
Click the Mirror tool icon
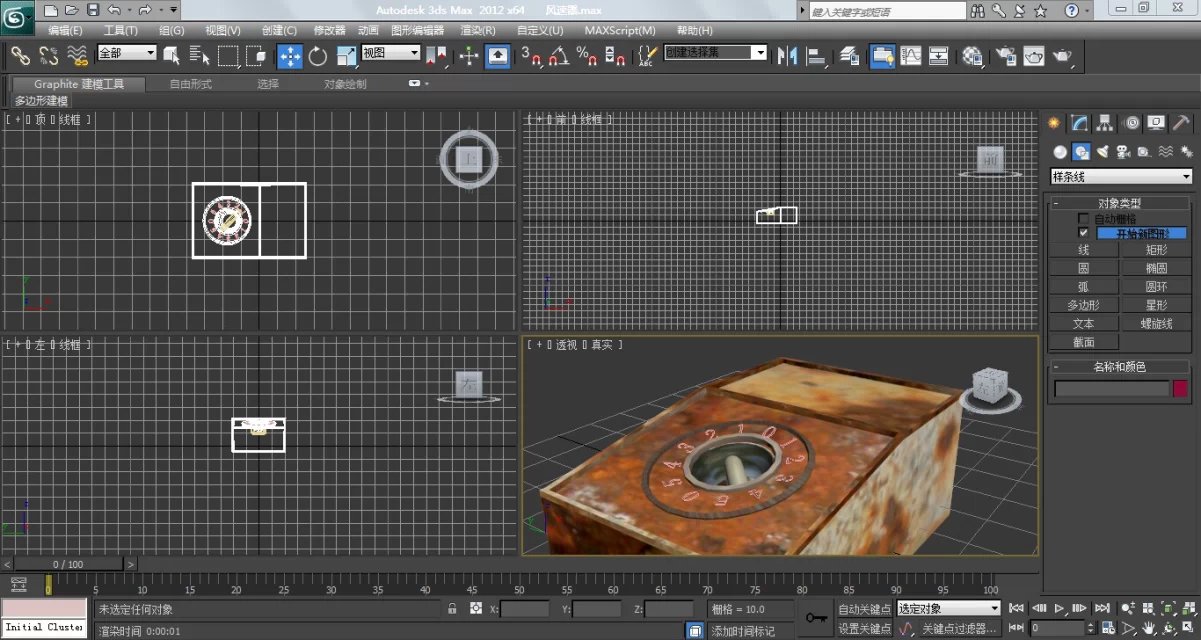pyautogui.click(x=786, y=56)
